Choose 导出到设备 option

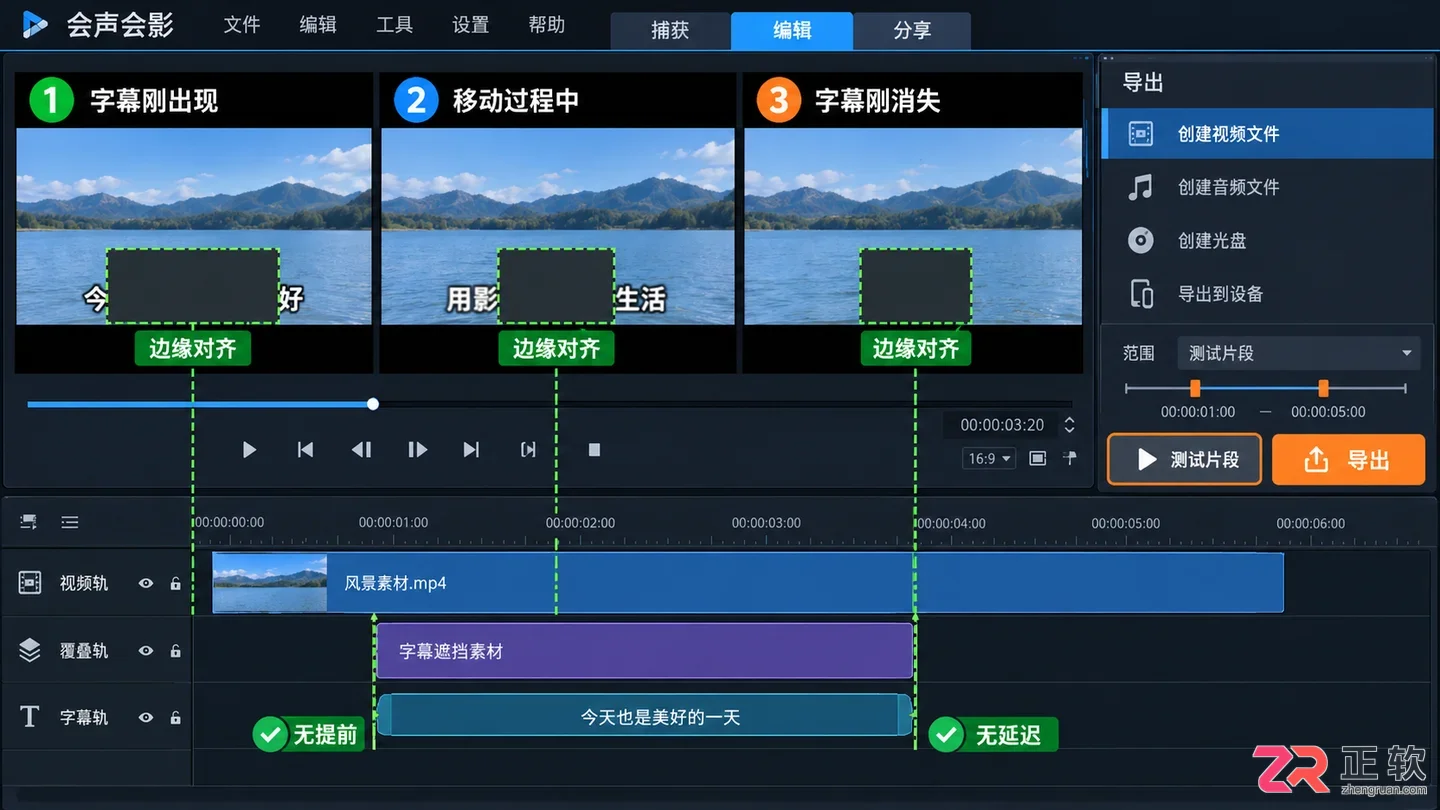click(x=1267, y=294)
